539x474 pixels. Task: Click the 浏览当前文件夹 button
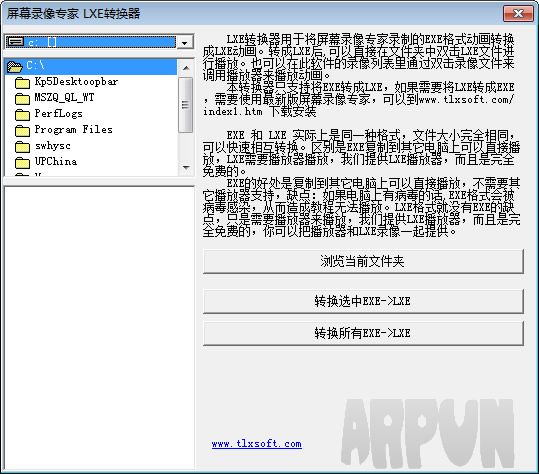363,262
